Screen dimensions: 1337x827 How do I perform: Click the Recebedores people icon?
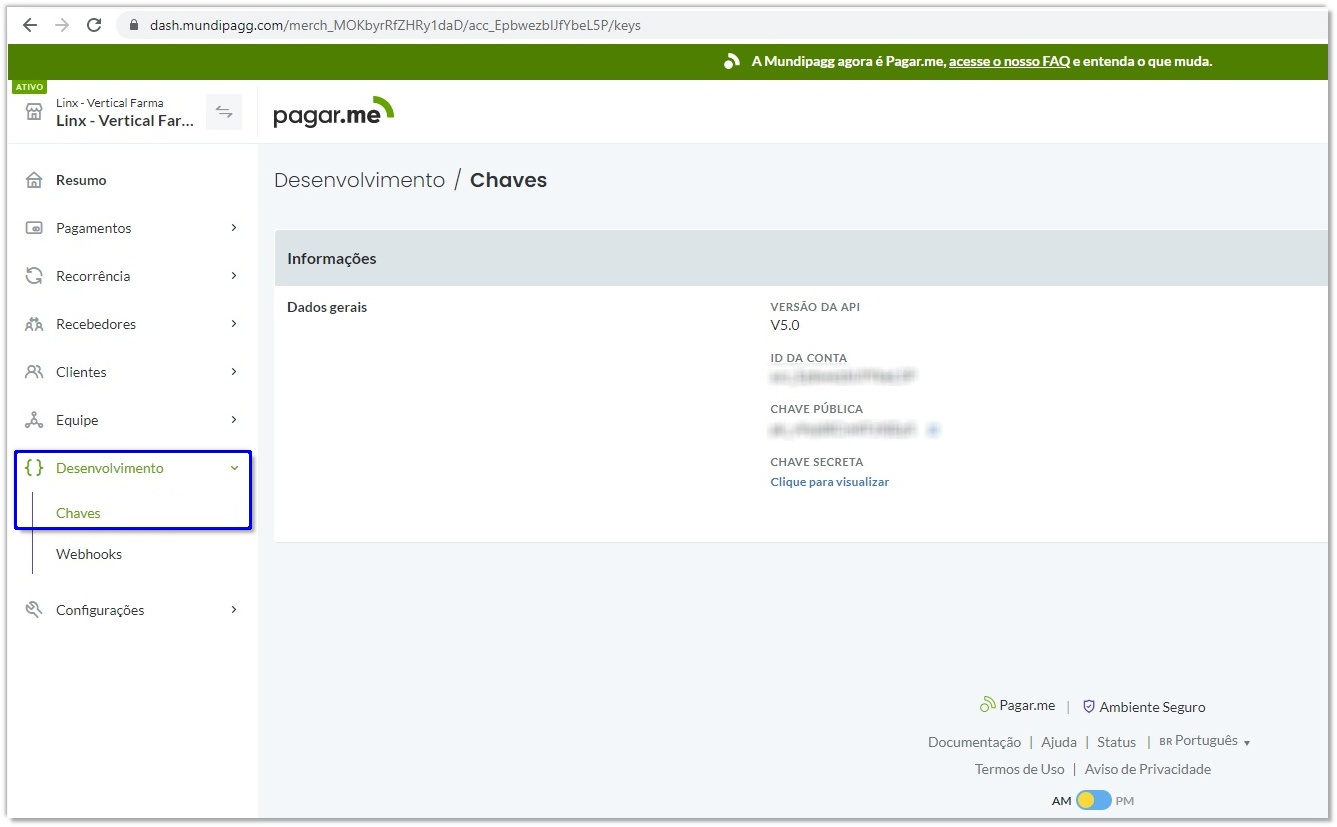[x=34, y=324]
